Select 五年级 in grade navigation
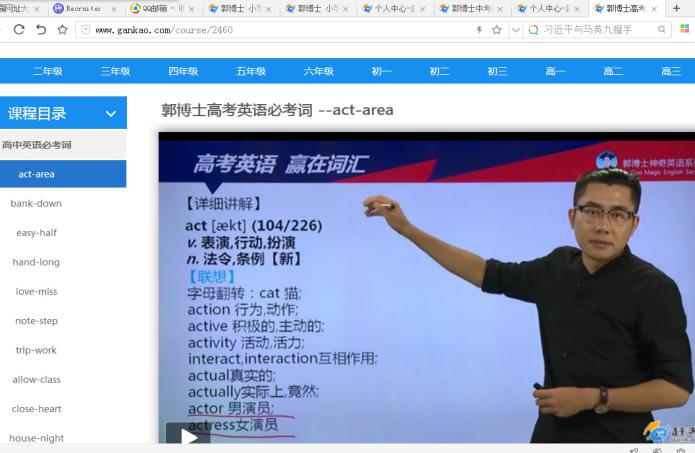The height and width of the screenshot is (453, 695). pos(251,71)
